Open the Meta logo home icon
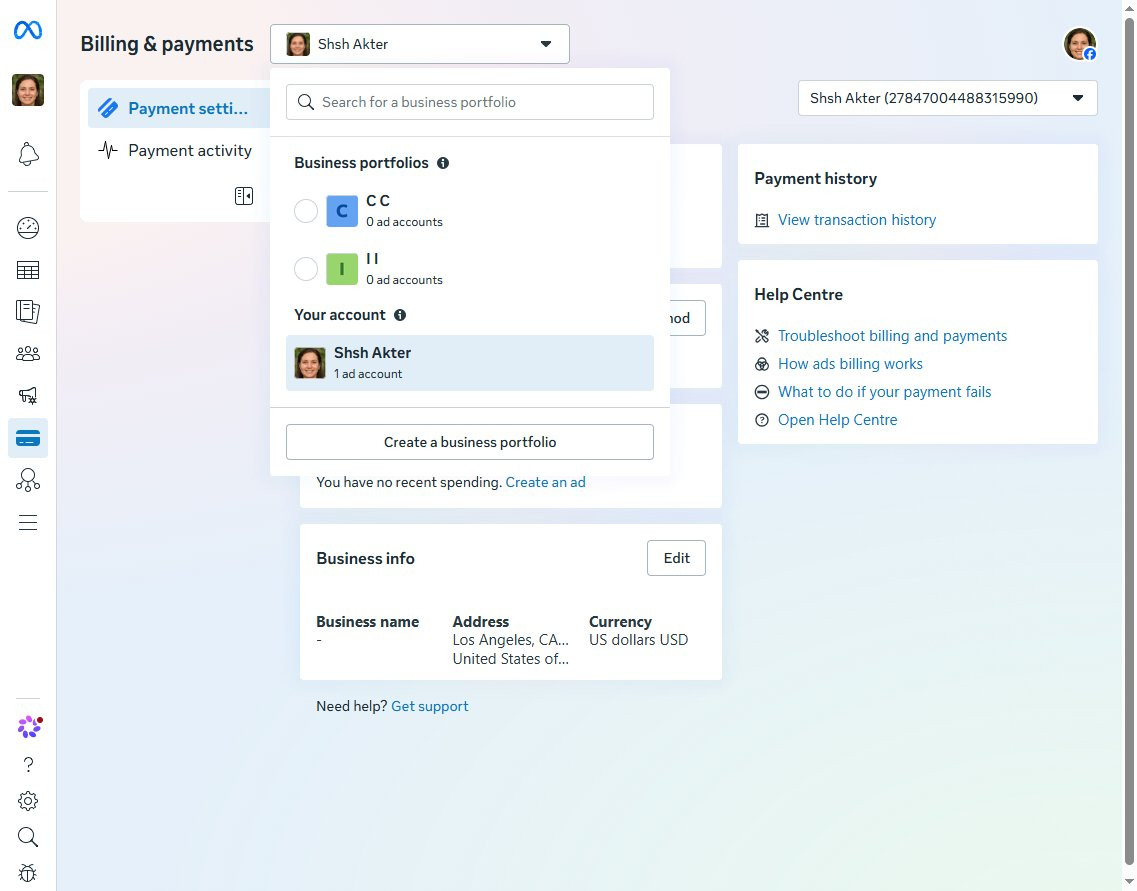1137x891 pixels. [x=28, y=30]
